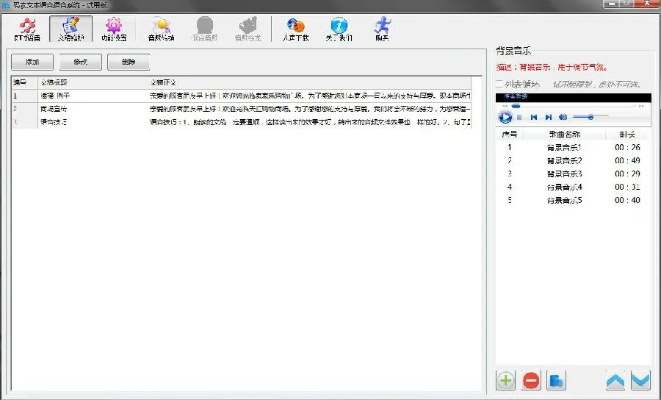Move selected track up with up arrow

(x=616, y=380)
